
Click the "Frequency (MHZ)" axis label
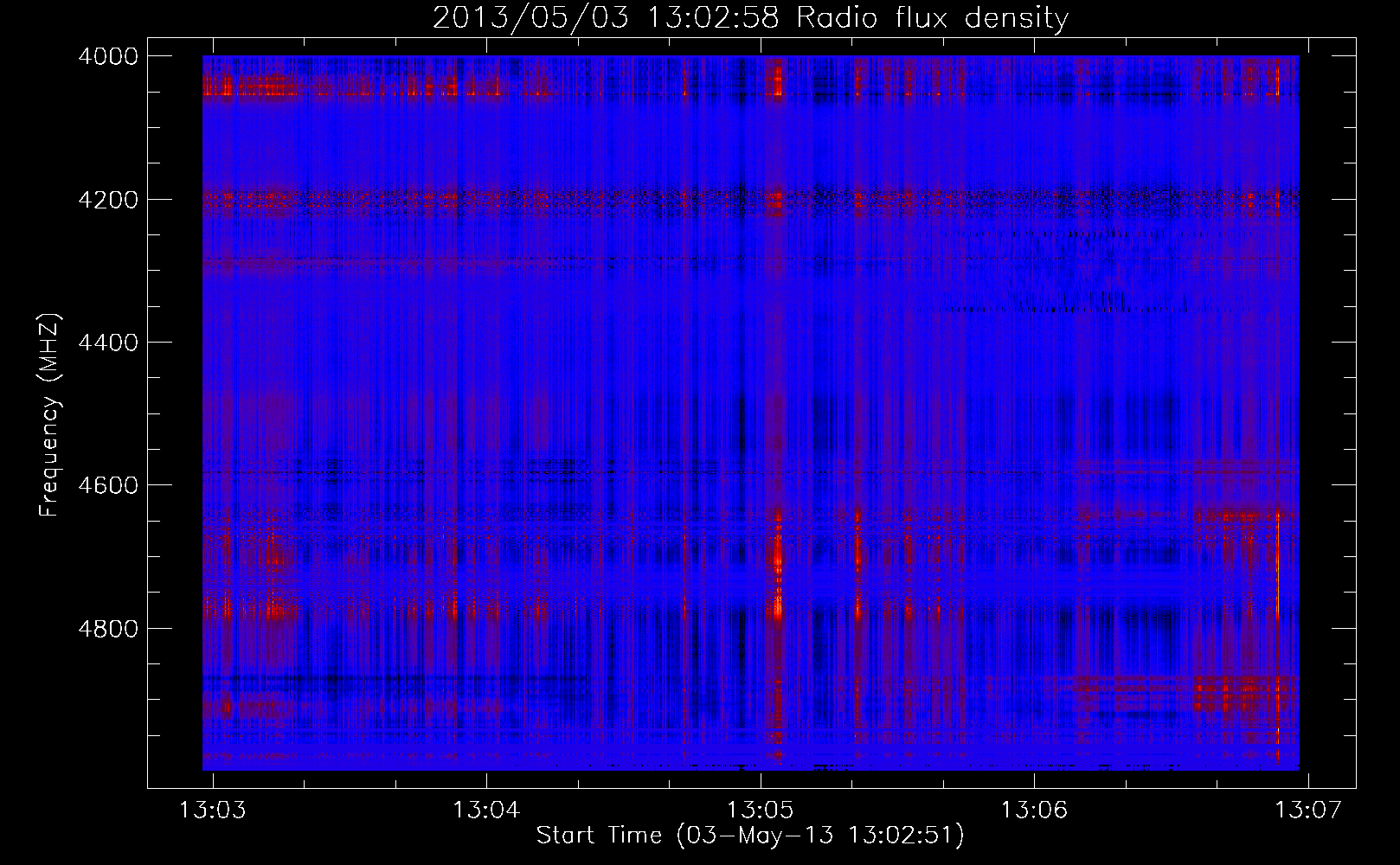point(49,415)
